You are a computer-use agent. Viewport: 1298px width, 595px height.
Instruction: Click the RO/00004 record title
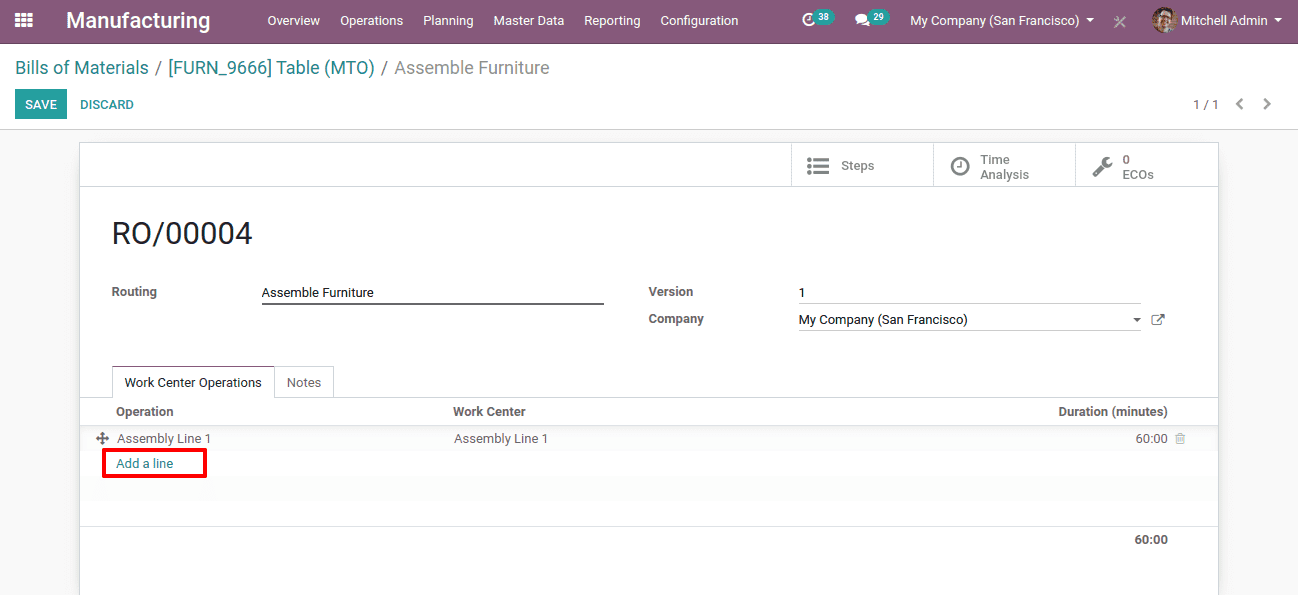(182, 233)
